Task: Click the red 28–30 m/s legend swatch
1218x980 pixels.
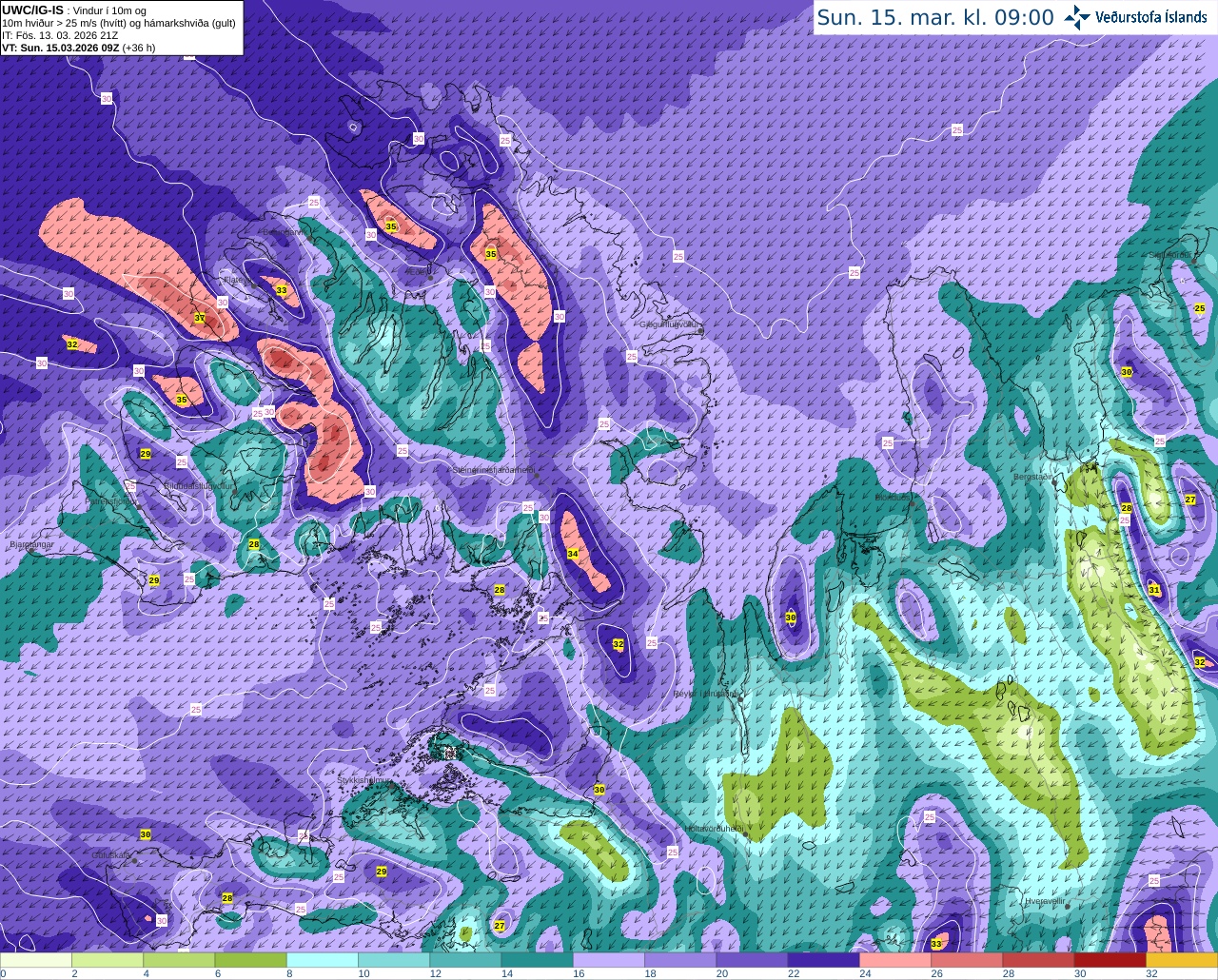Action: click(1038, 960)
